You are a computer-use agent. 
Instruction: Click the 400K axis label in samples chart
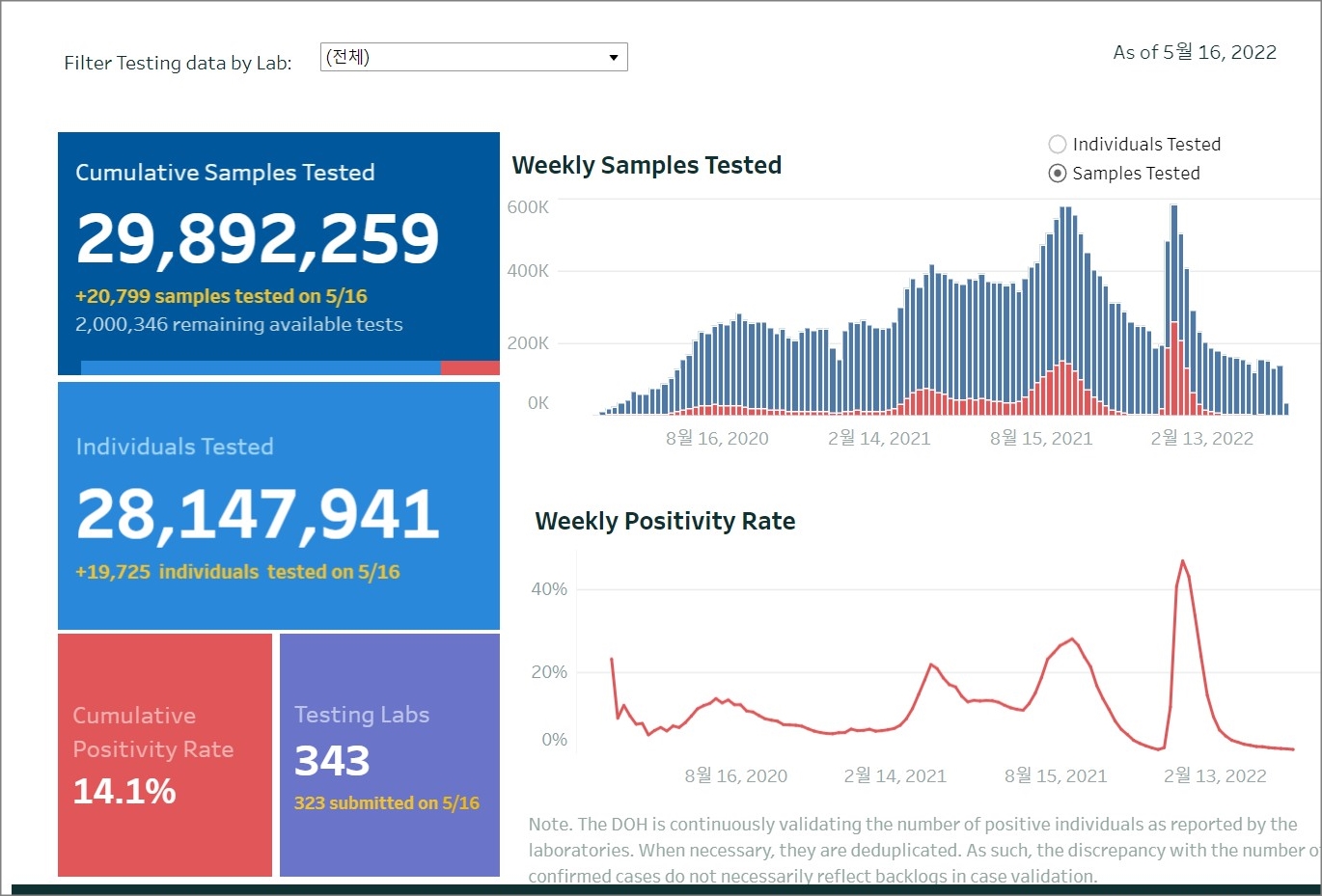[x=528, y=271]
